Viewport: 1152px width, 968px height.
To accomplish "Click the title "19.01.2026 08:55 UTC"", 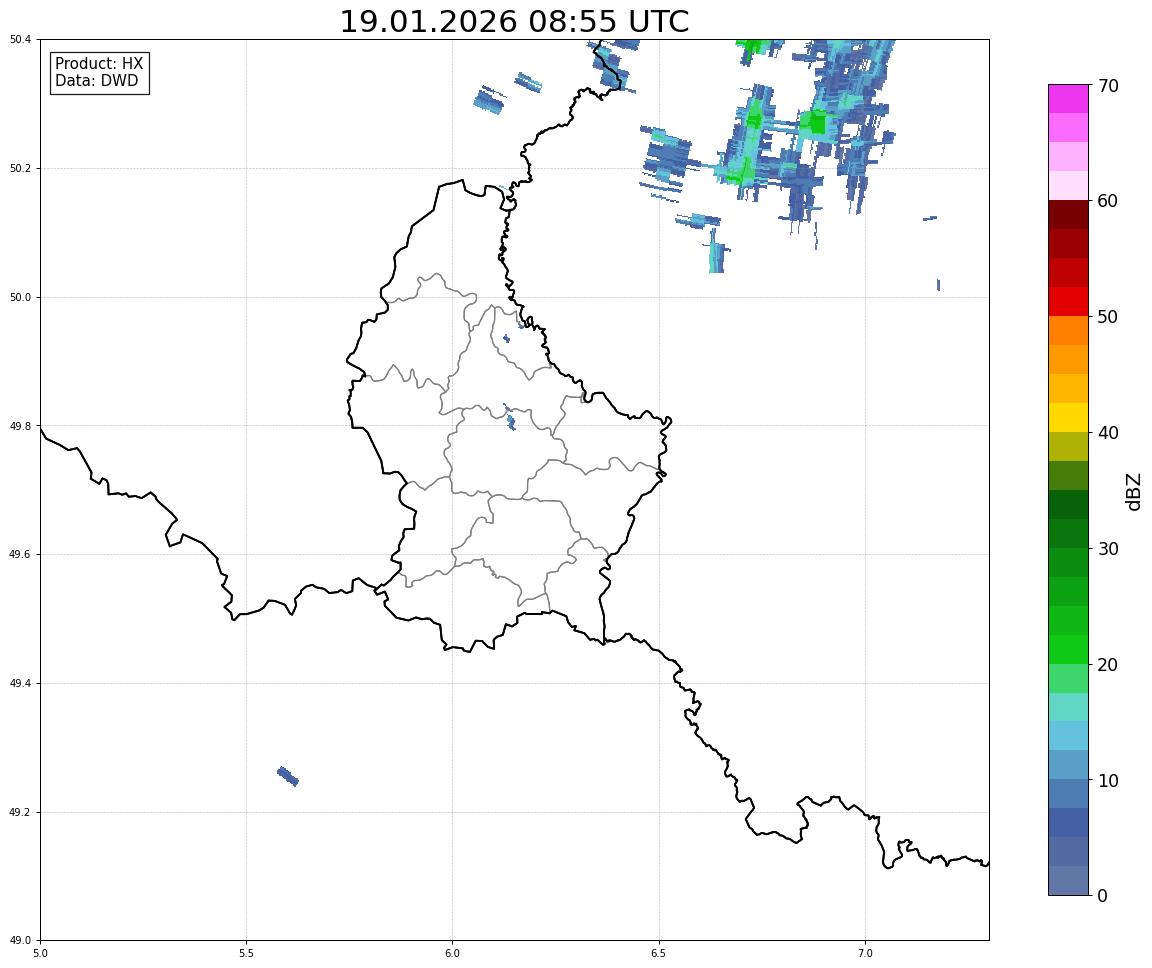I will (x=514, y=21).
